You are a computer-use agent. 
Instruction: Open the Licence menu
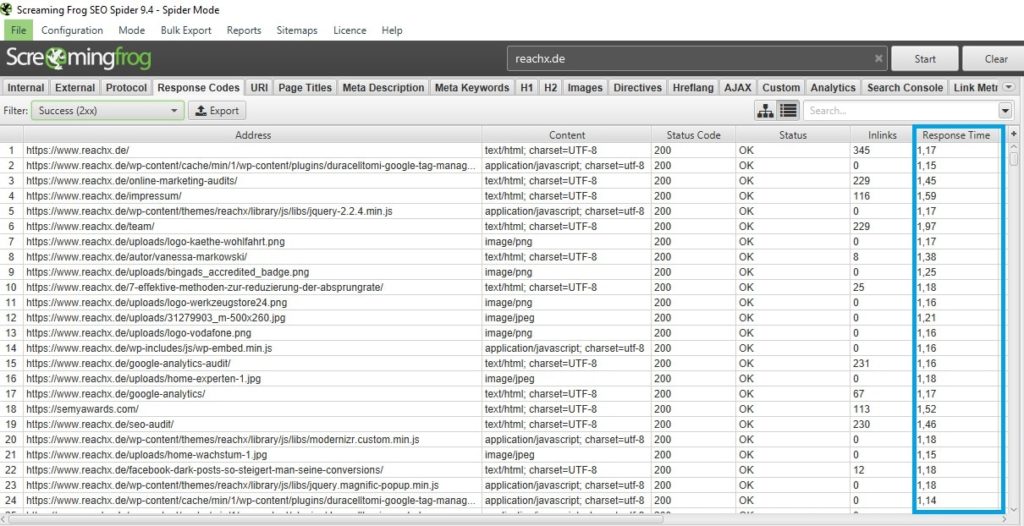349,30
